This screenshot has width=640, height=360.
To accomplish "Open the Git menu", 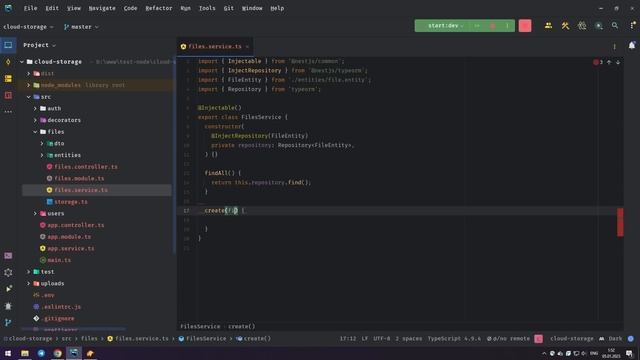I will click(229, 8).
